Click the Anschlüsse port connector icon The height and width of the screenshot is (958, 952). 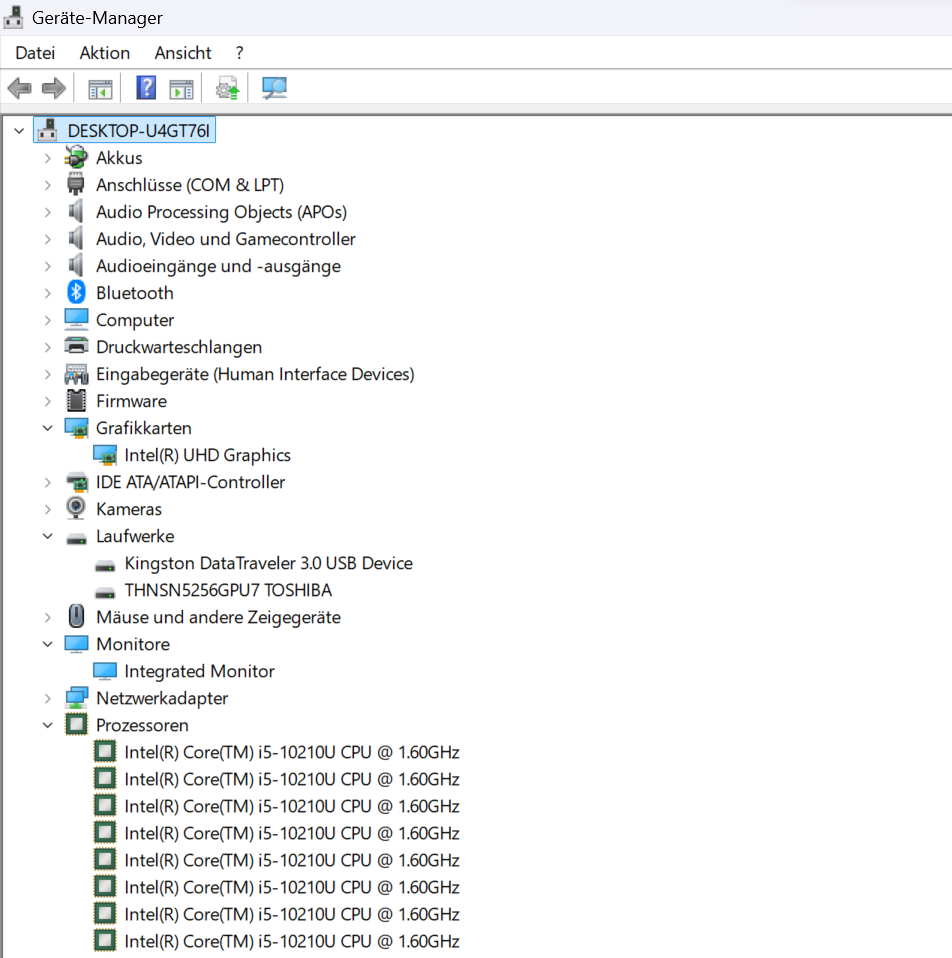click(76, 185)
